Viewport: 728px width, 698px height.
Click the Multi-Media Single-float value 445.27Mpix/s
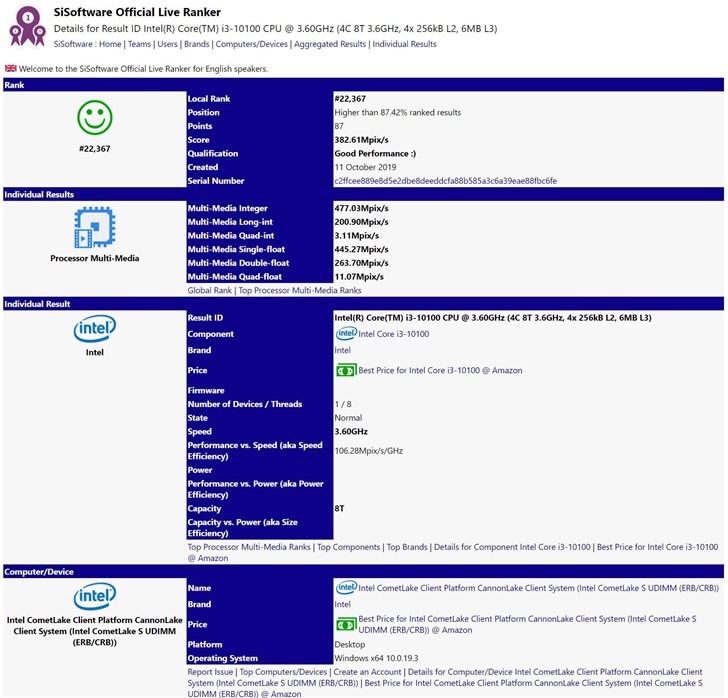coord(362,249)
